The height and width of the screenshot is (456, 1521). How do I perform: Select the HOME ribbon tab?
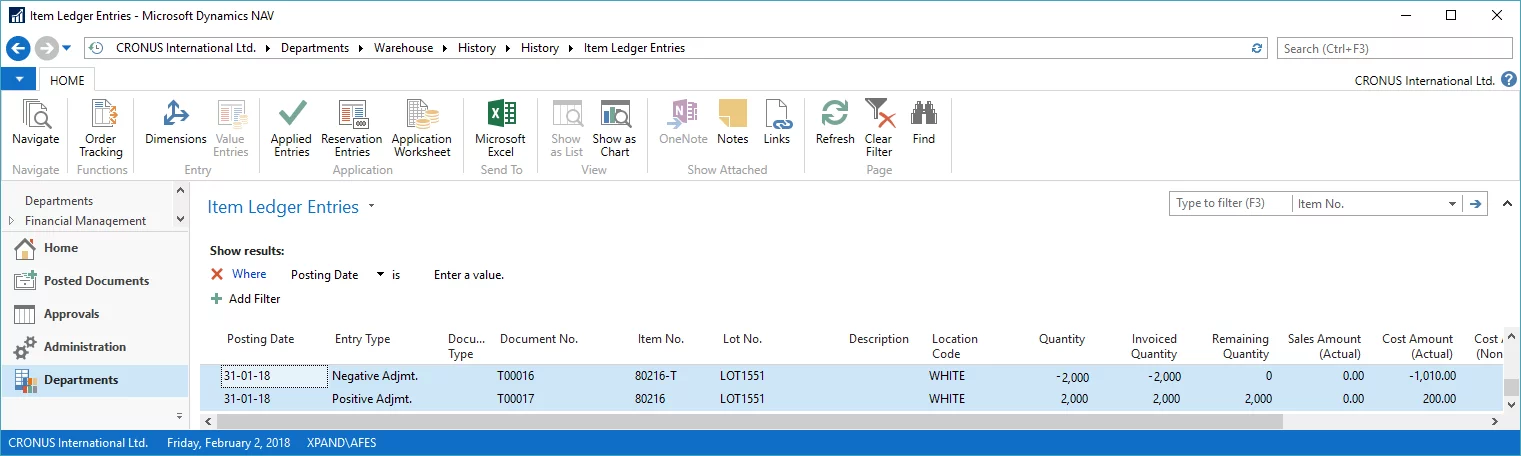[x=67, y=81]
